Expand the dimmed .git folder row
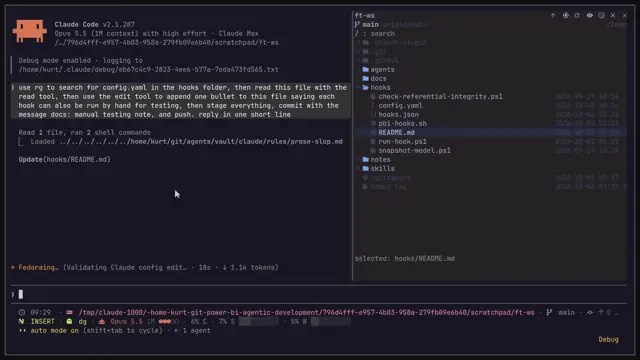This screenshot has height=360, width=640. click(x=370, y=51)
